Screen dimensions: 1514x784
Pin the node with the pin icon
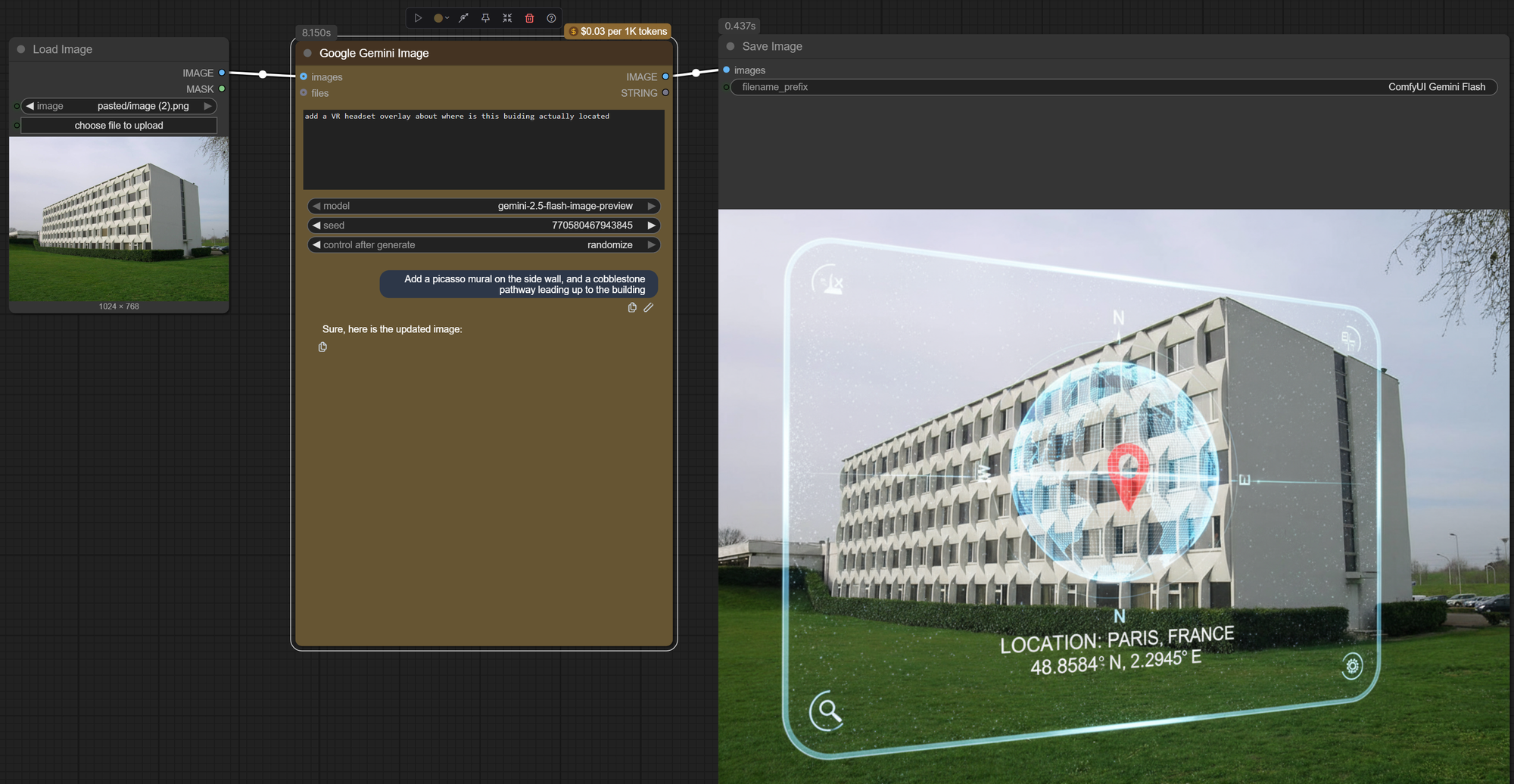485,18
